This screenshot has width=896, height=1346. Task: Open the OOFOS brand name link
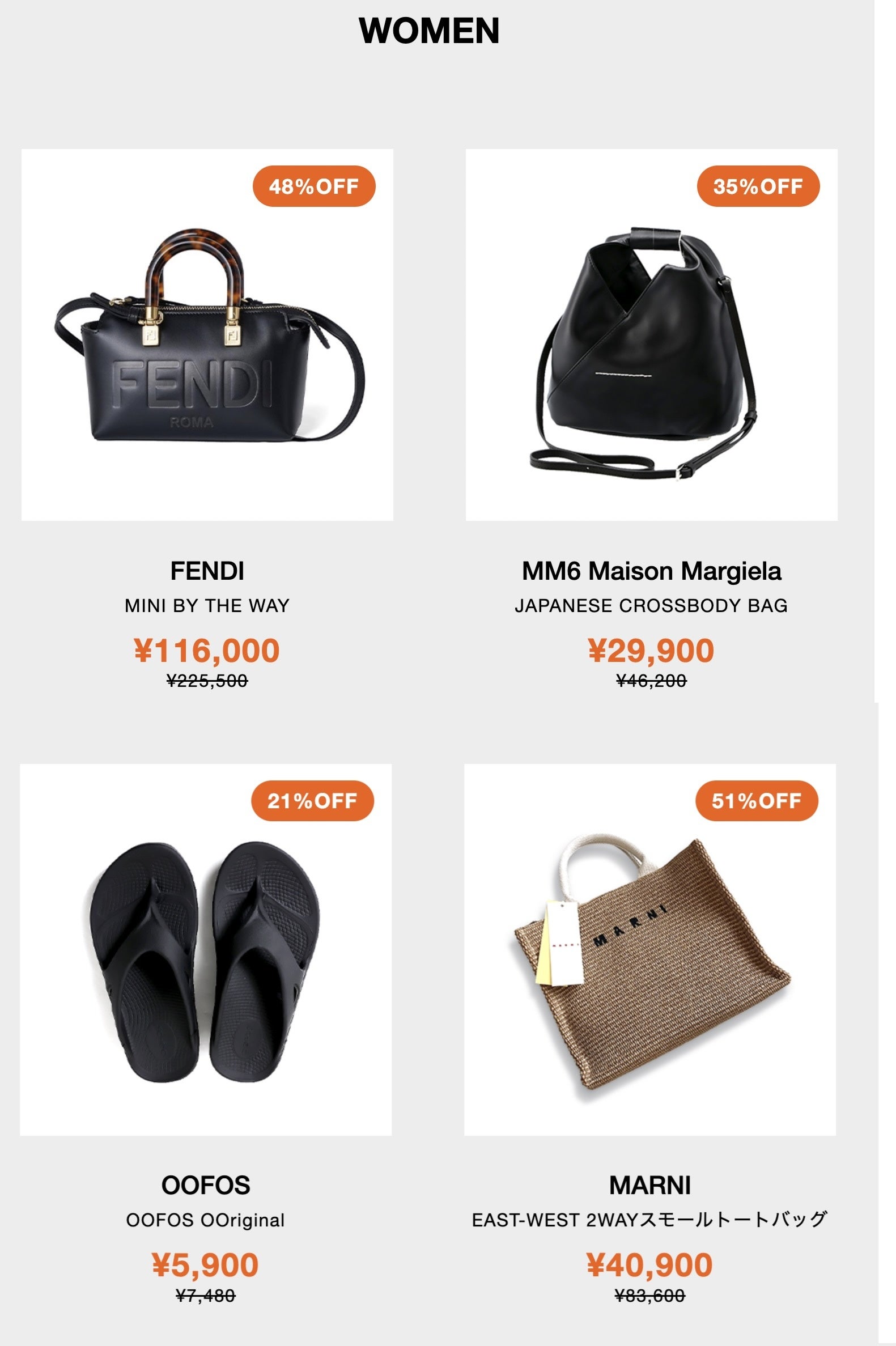click(206, 1186)
